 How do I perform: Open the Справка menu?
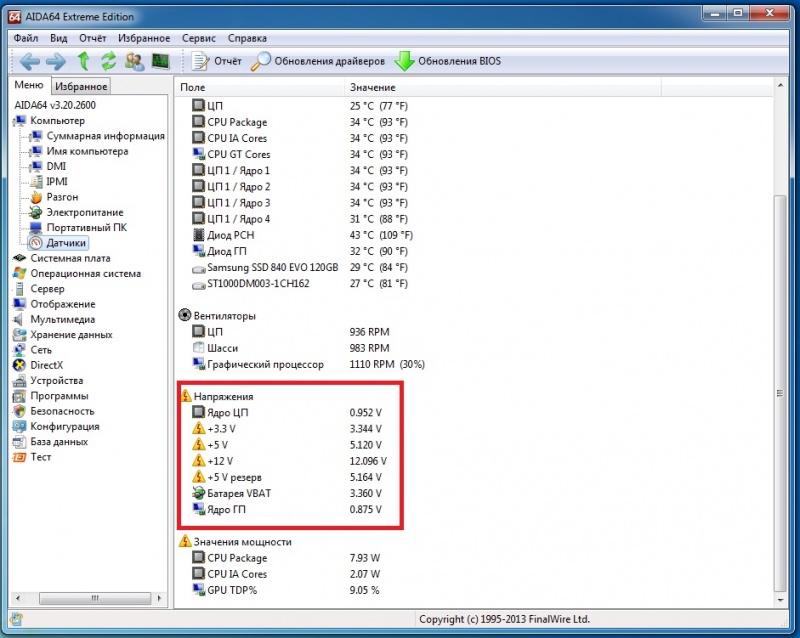247,38
